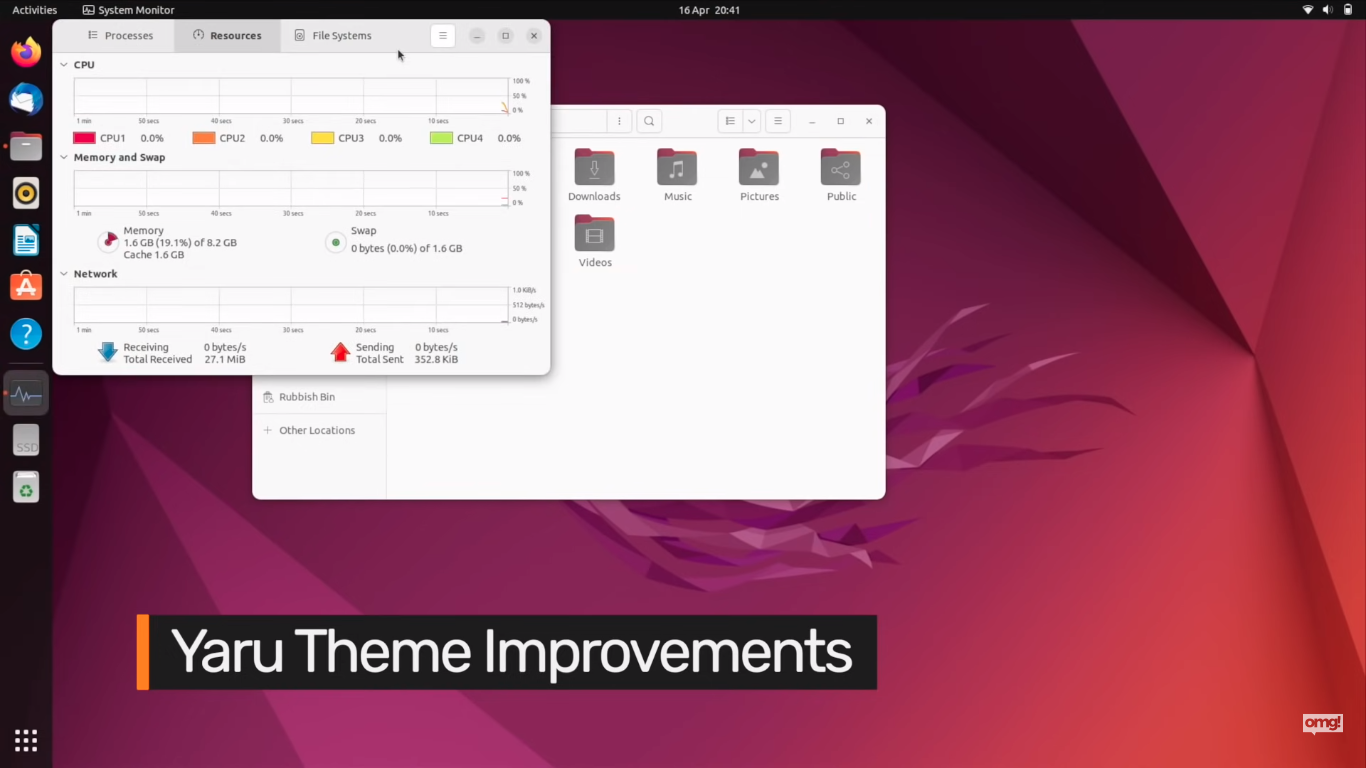Open Ubuntu Software from the dock
1366x768 pixels.
click(26, 287)
